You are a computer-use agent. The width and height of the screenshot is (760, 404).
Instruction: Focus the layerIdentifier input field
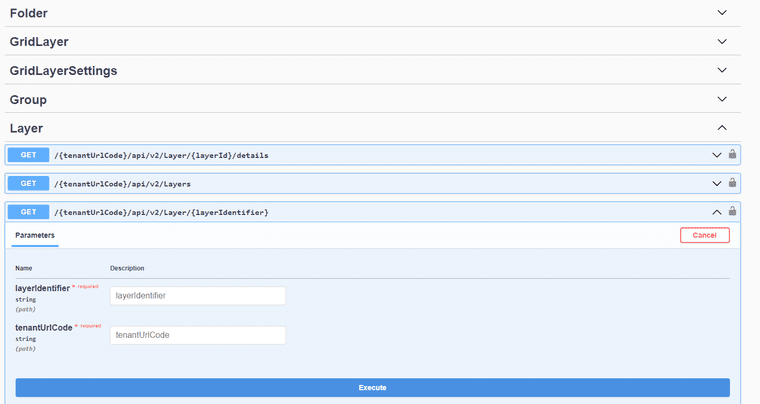point(198,296)
